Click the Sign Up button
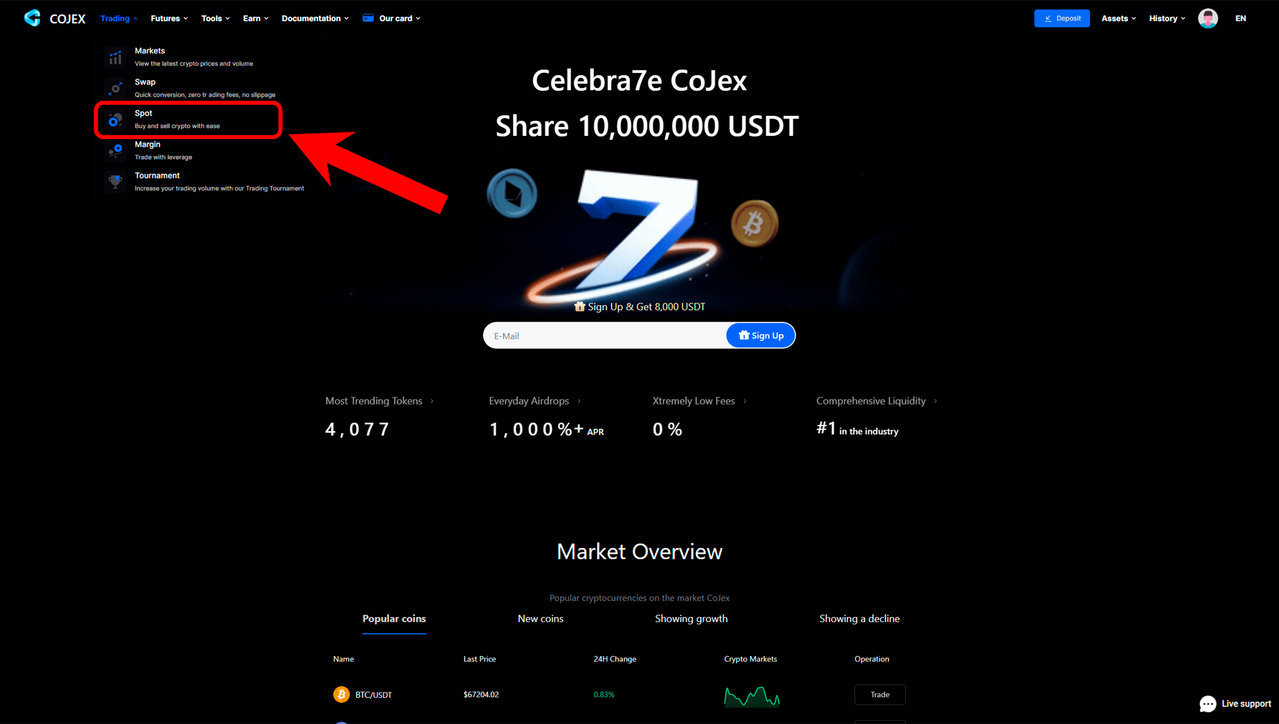This screenshot has width=1279, height=724. coord(761,335)
